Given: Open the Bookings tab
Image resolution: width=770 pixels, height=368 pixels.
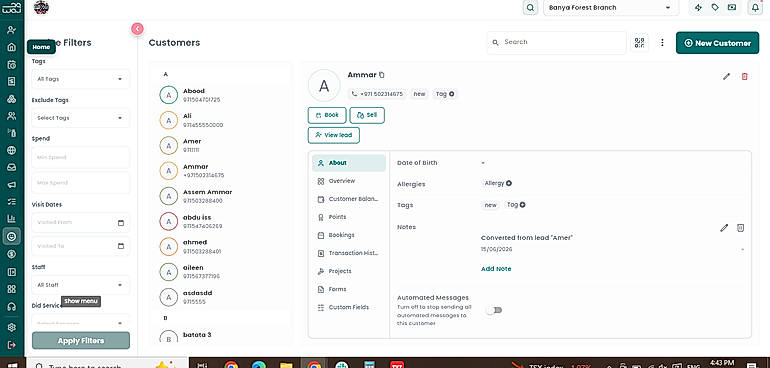Looking at the screenshot, I should (x=349, y=235).
